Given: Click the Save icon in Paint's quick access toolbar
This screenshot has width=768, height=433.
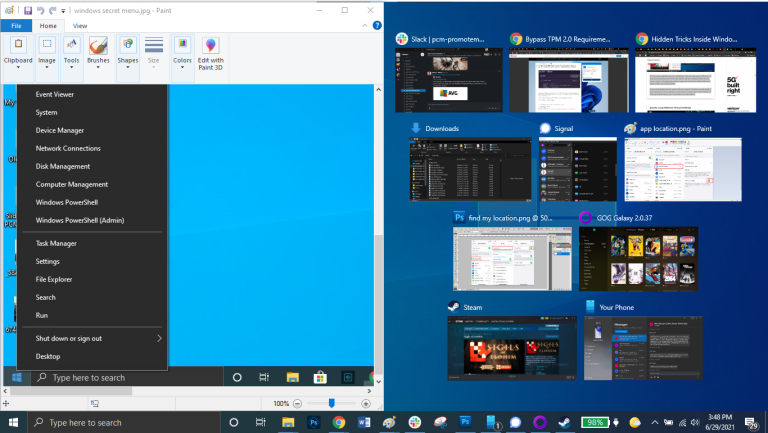Looking at the screenshot, I should coord(28,10).
